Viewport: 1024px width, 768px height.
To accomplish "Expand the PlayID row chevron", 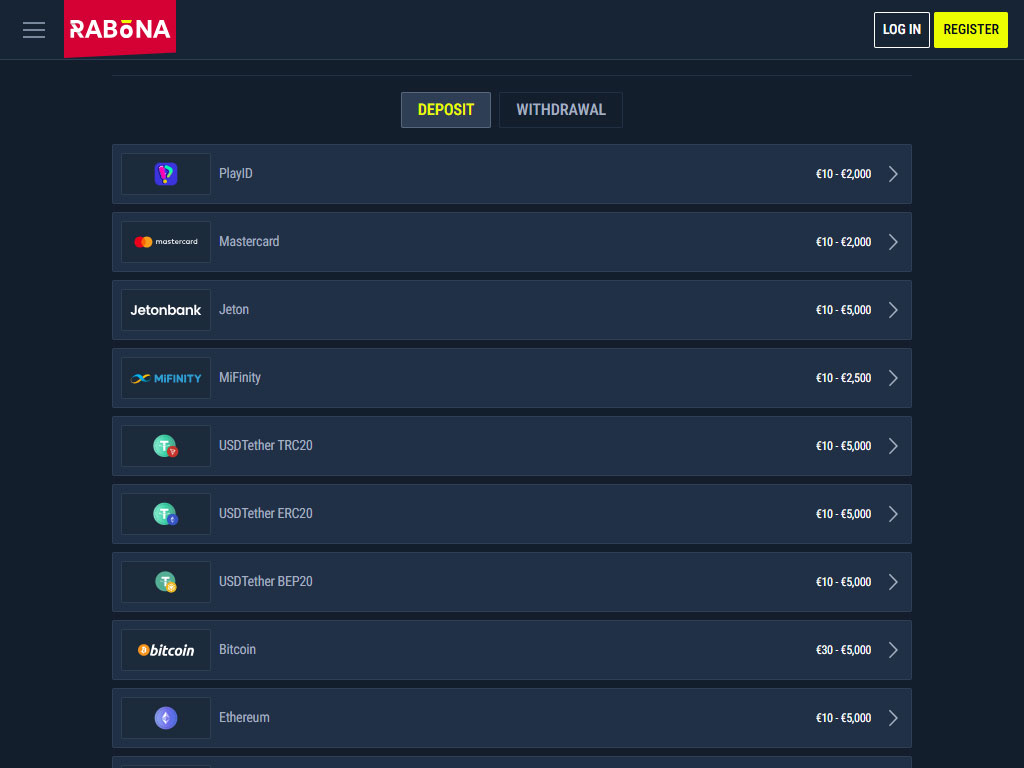I will coord(893,174).
